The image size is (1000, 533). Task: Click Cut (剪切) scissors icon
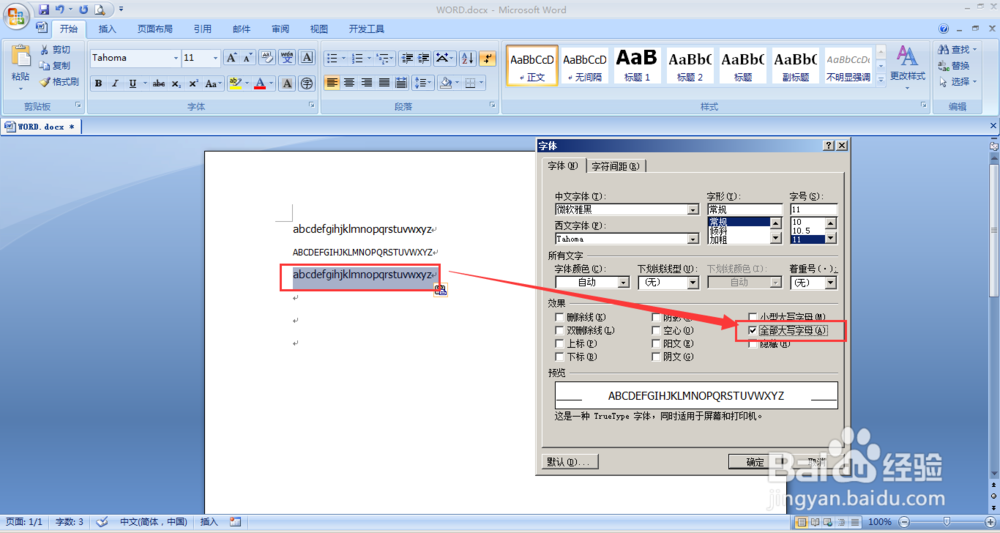(55, 50)
